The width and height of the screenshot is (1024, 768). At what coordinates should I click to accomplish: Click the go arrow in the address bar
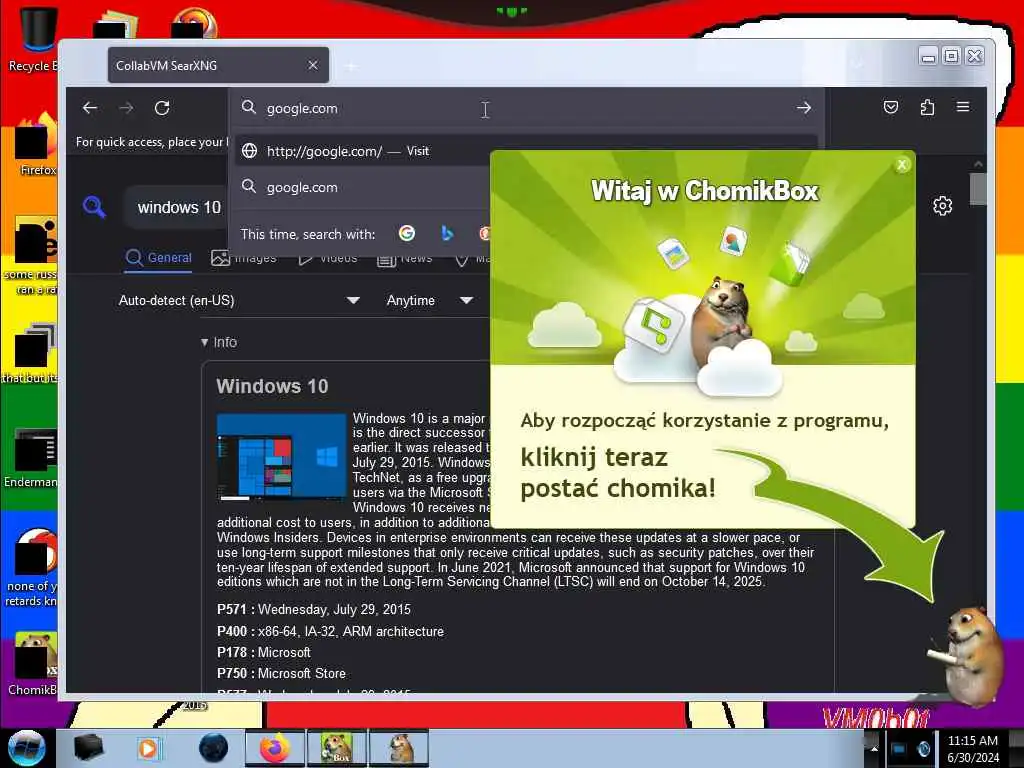(x=804, y=108)
